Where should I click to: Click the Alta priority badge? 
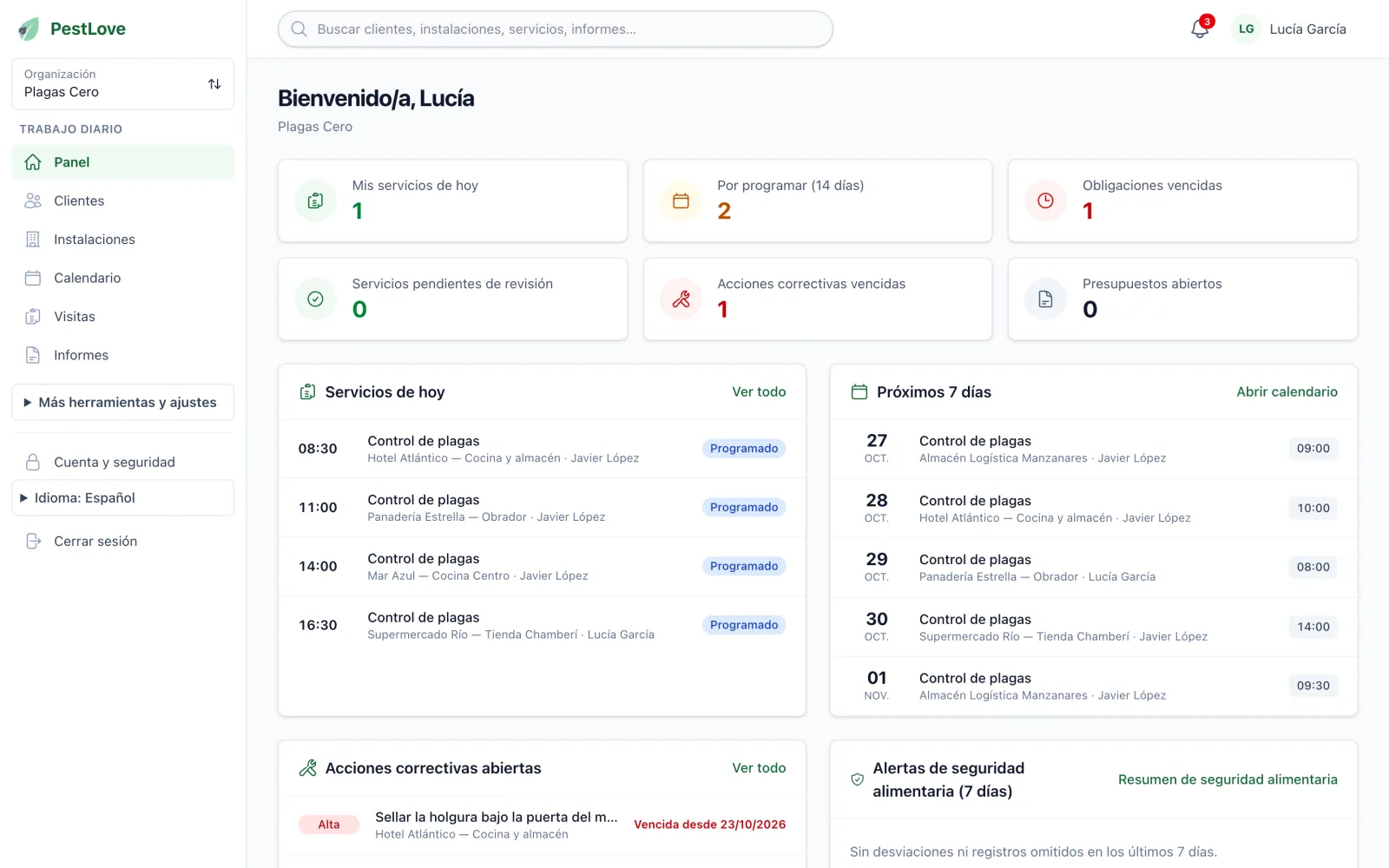point(329,825)
